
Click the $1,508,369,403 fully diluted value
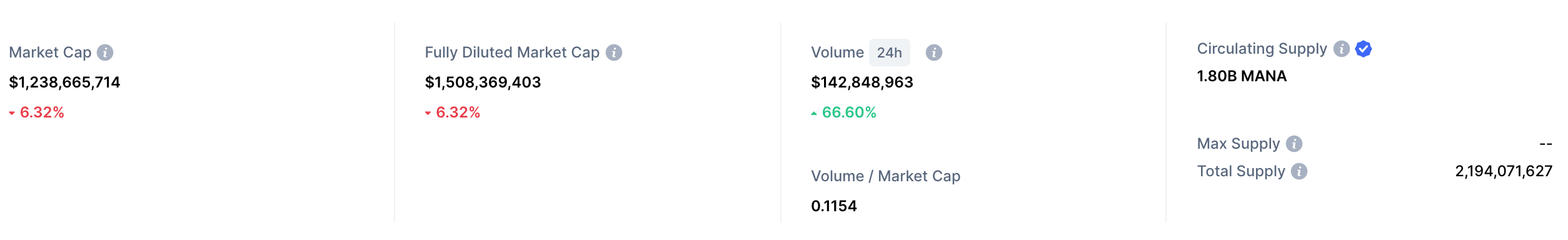click(483, 82)
